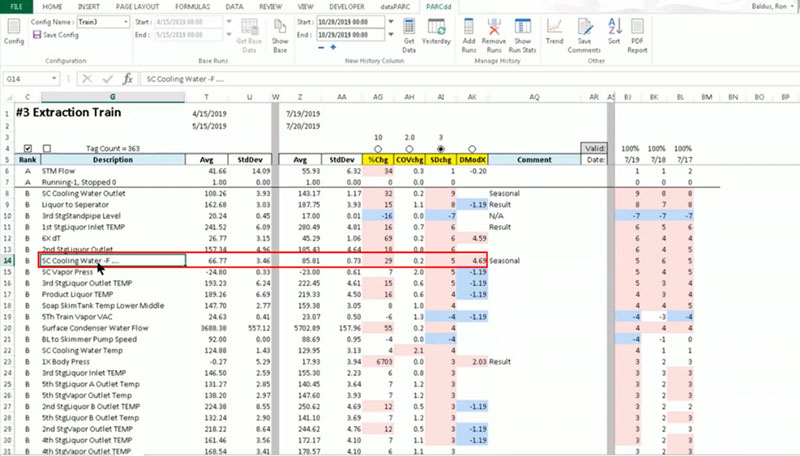Click the SDchg yellow header cell
This screenshot has width=800, height=456.
pyautogui.click(x=441, y=160)
